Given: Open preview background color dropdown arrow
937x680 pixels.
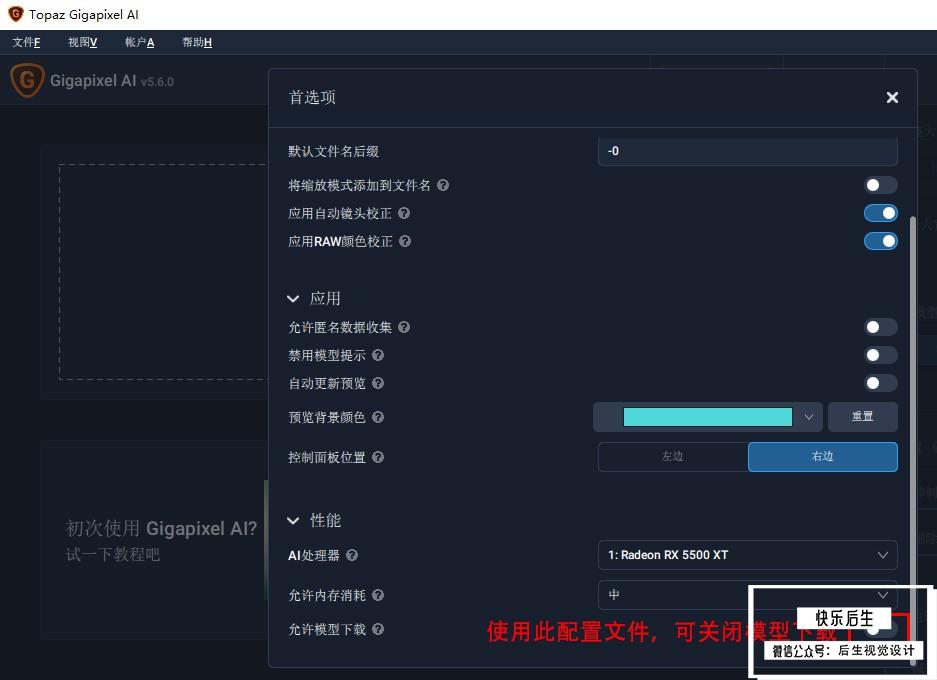Looking at the screenshot, I should click(809, 417).
